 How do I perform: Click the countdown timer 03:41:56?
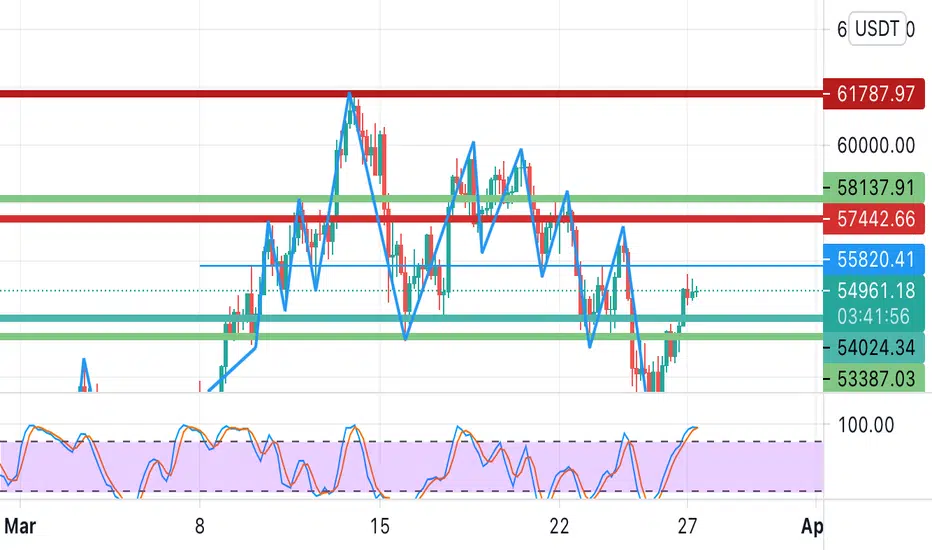873,316
